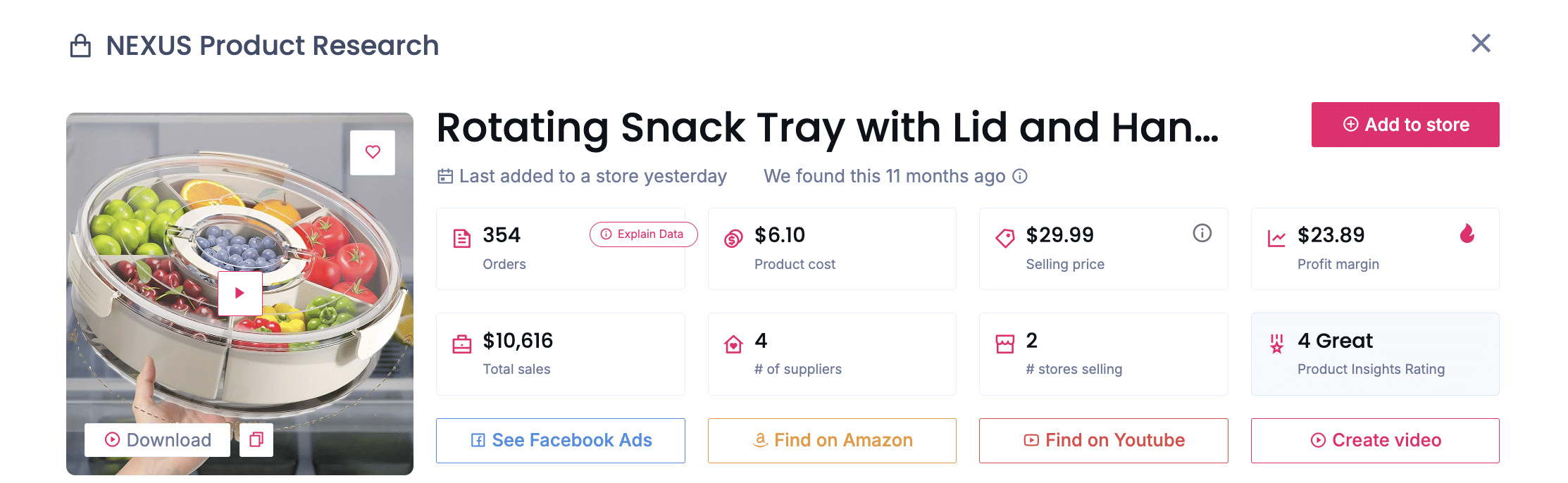Click the stores selling shop icon
Viewport: 1568px width, 483px height.
[x=1005, y=344]
